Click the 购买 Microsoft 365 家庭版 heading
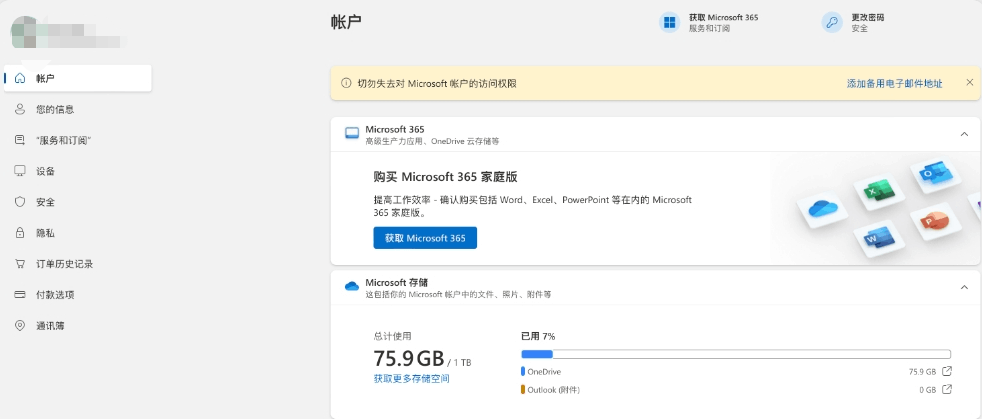Screen dimensions: 982x419 [x=445, y=177]
